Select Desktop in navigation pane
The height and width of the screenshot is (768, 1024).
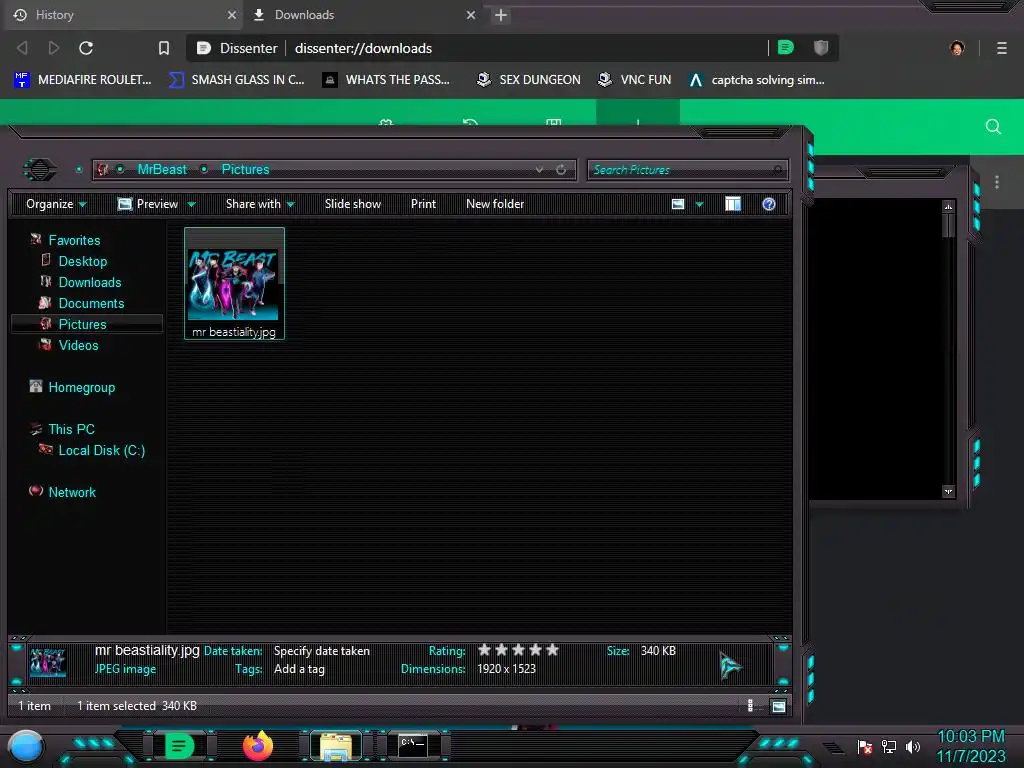[x=83, y=261]
